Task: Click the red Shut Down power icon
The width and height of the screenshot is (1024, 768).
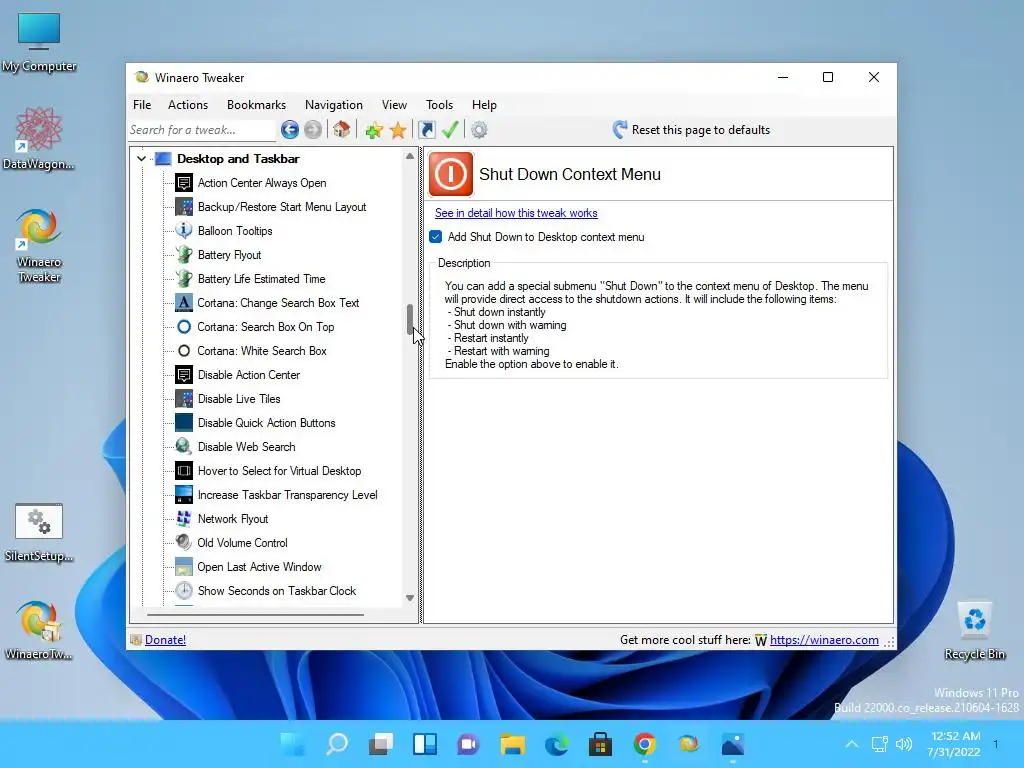Action: pyautogui.click(x=451, y=174)
